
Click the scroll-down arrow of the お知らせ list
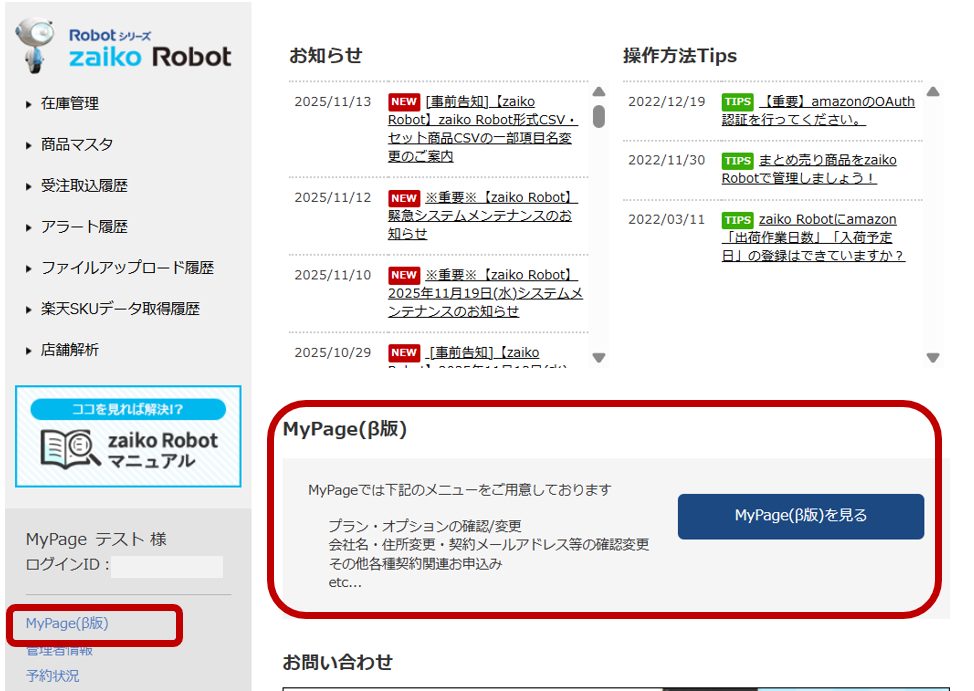click(599, 356)
